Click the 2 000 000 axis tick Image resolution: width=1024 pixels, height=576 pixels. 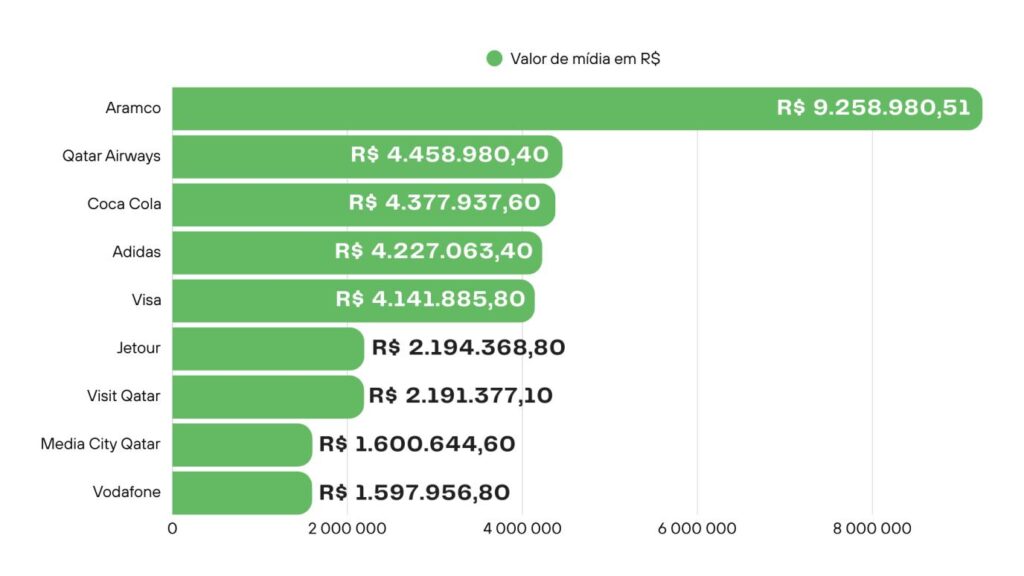(348, 528)
